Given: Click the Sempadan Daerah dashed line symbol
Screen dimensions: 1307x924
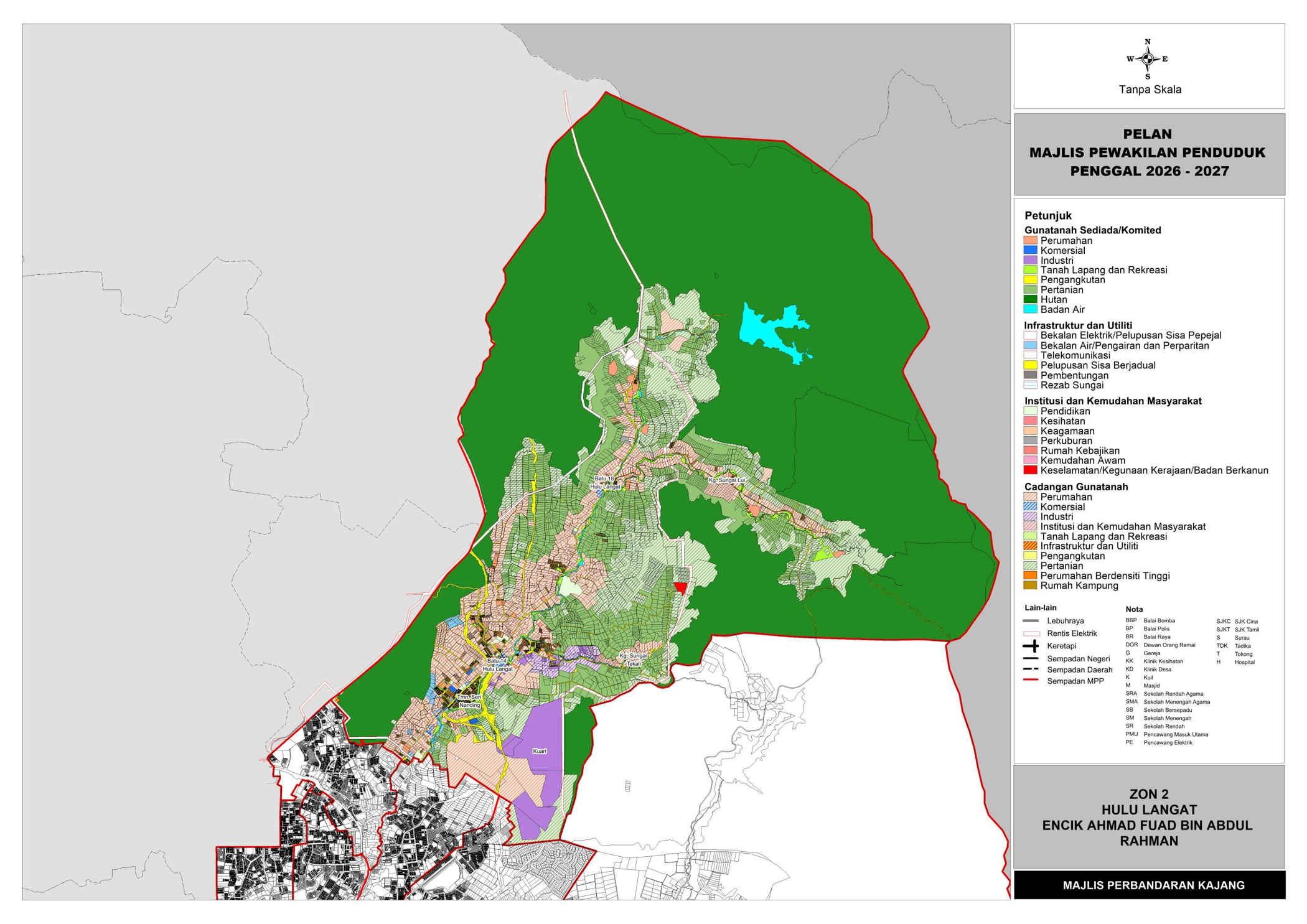Looking at the screenshot, I should 1031,670.
